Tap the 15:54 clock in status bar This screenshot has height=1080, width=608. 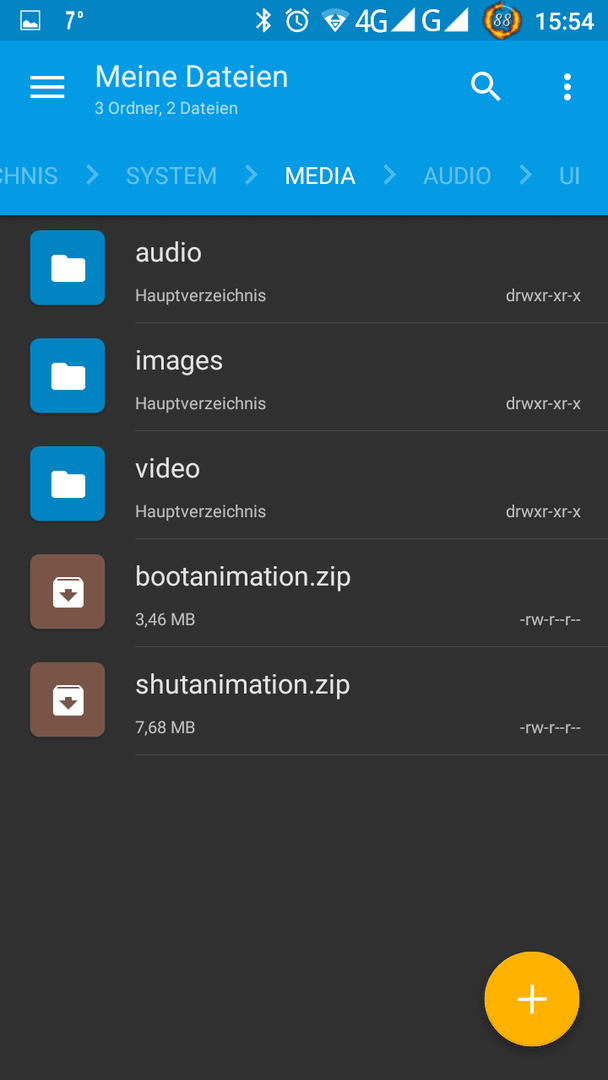click(x=565, y=21)
